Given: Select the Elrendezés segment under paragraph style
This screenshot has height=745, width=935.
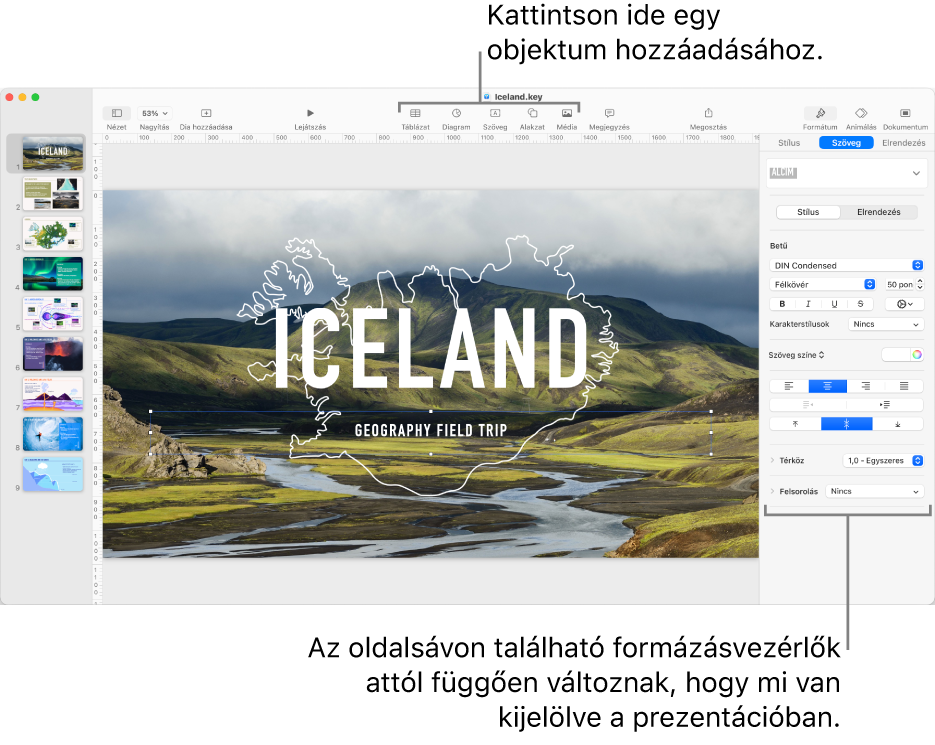Looking at the screenshot, I should pyautogui.click(x=878, y=212).
